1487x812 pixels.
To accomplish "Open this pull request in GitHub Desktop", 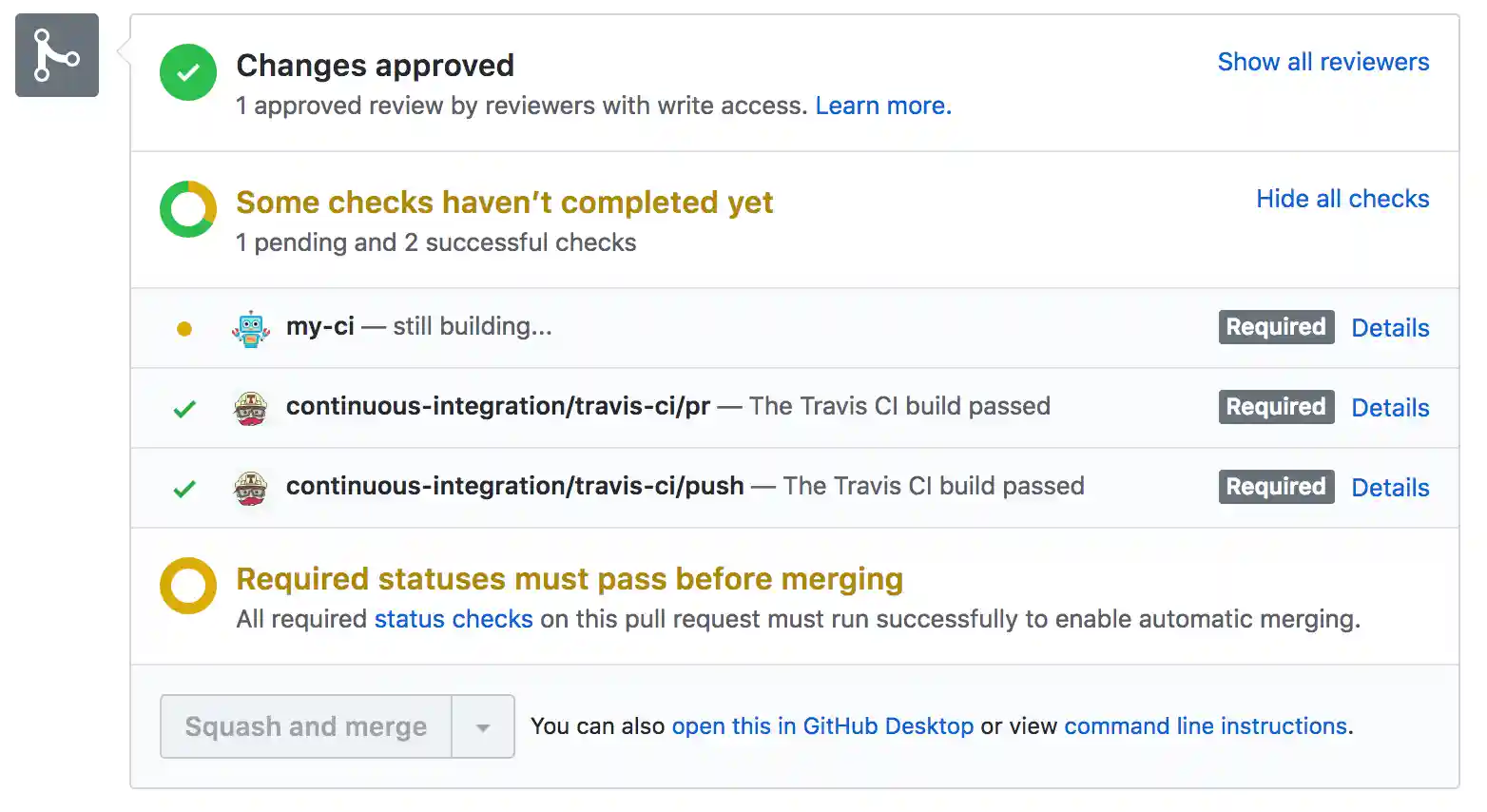I will pos(823,725).
